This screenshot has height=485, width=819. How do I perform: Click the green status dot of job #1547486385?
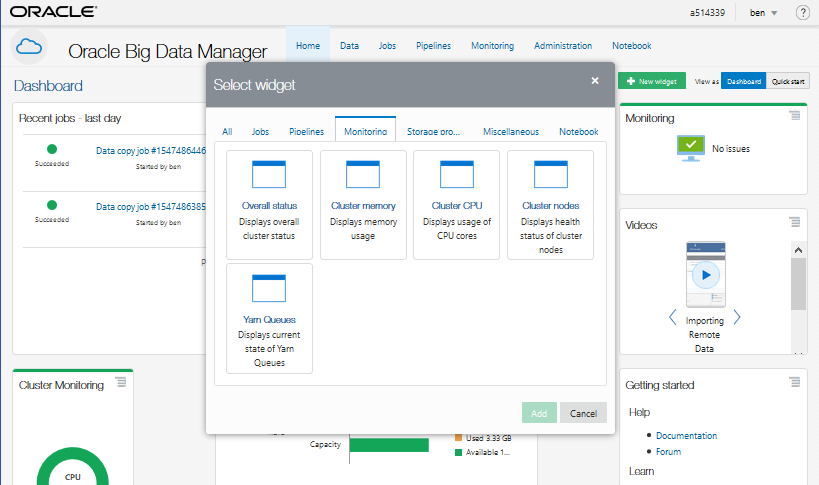coord(52,205)
